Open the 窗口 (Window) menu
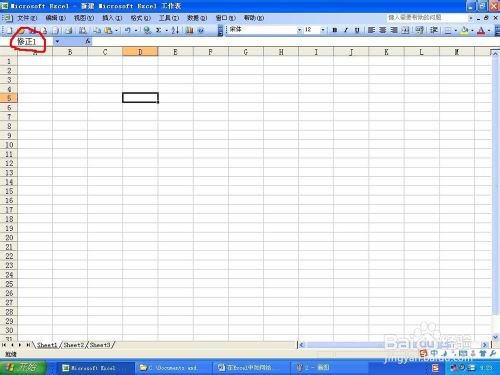The width and height of the screenshot is (500, 375). pyautogui.click(x=226, y=18)
